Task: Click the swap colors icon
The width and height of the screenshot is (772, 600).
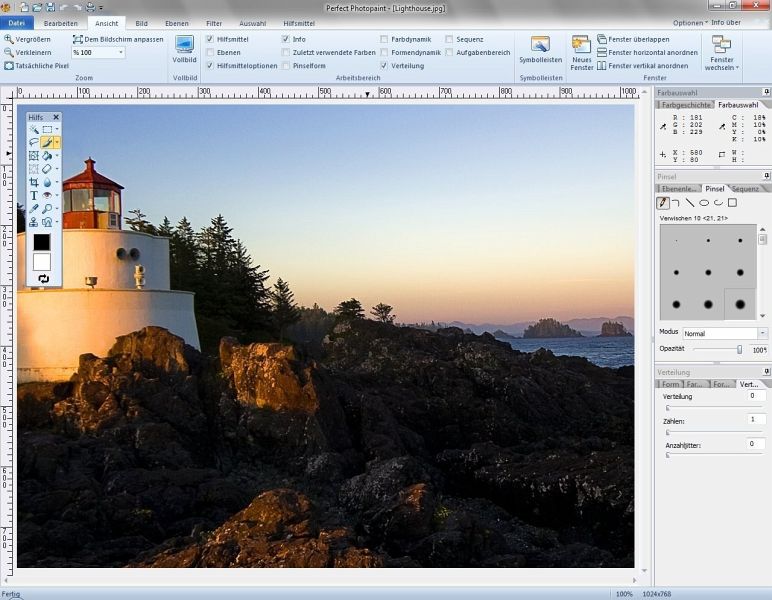Action: [x=42, y=278]
